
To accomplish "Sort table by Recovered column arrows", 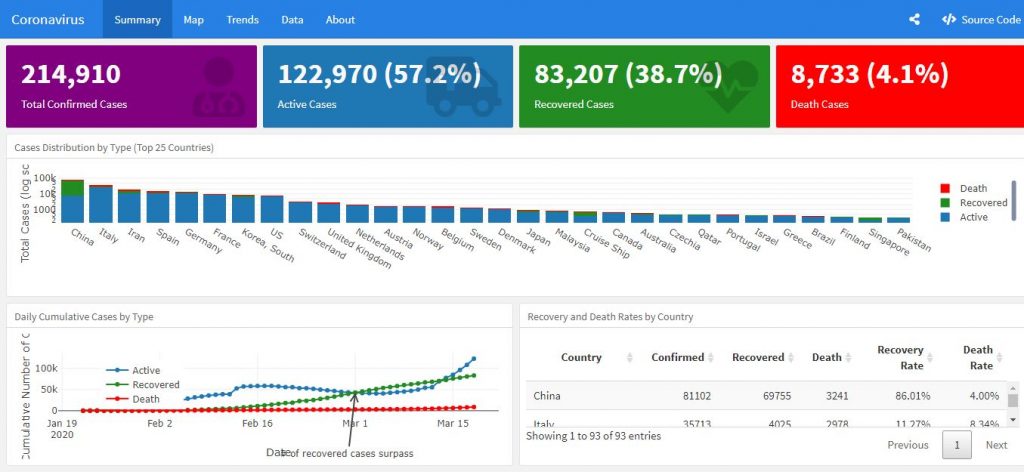I will (791, 358).
